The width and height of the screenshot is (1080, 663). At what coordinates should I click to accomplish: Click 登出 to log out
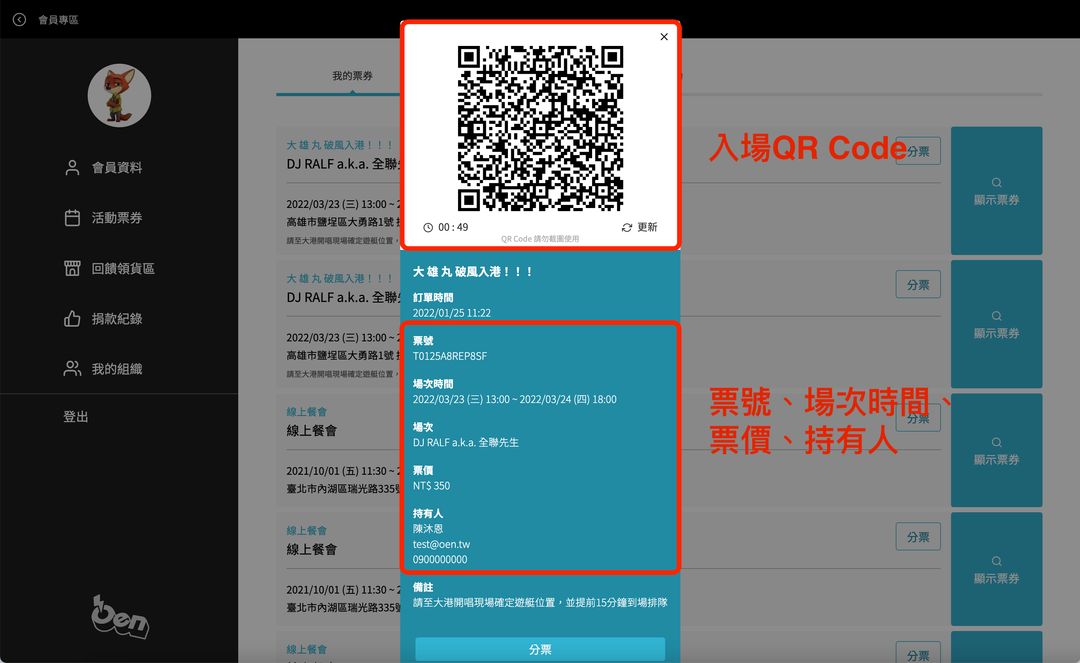coord(76,417)
